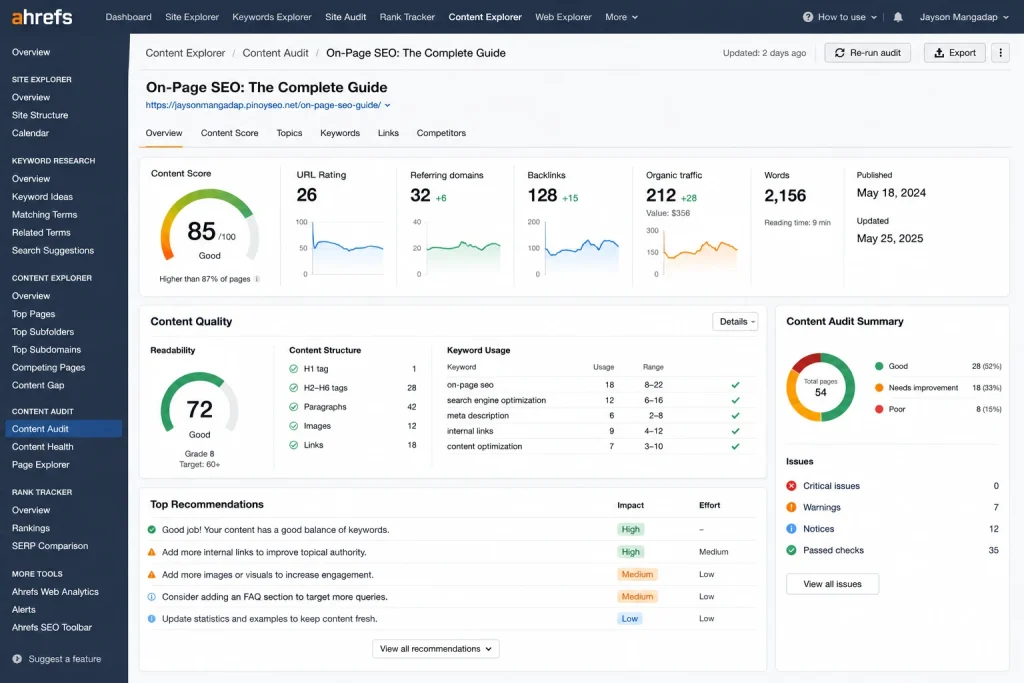Click the checkmark for content optimization keyword
Screen dimensions: 1024x683
(735, 447)
